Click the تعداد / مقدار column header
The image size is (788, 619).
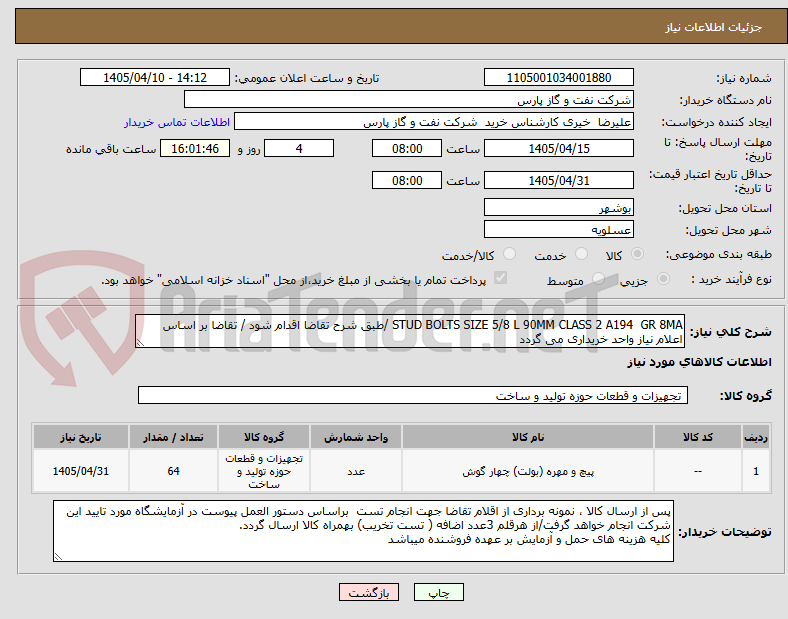tap(173, 437)
